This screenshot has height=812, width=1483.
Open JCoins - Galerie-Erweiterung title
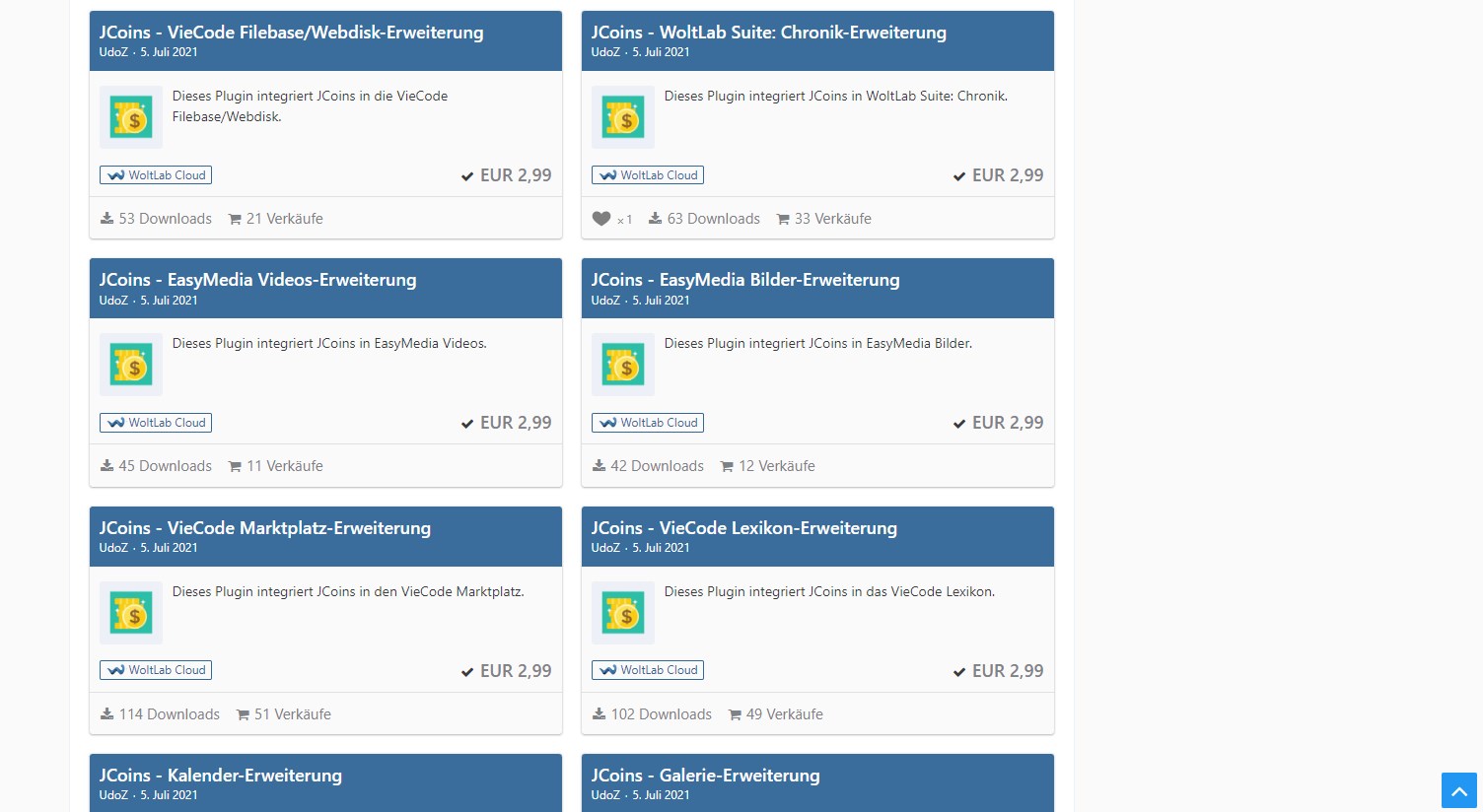click(705, 776)
